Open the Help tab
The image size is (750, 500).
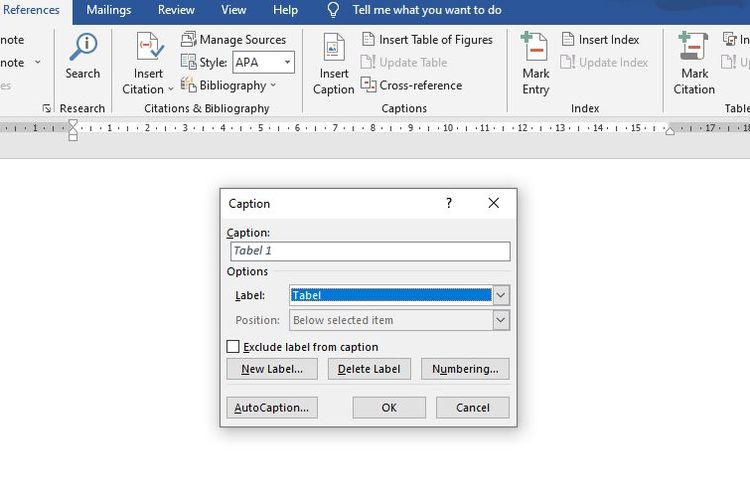tap(285, 10)
